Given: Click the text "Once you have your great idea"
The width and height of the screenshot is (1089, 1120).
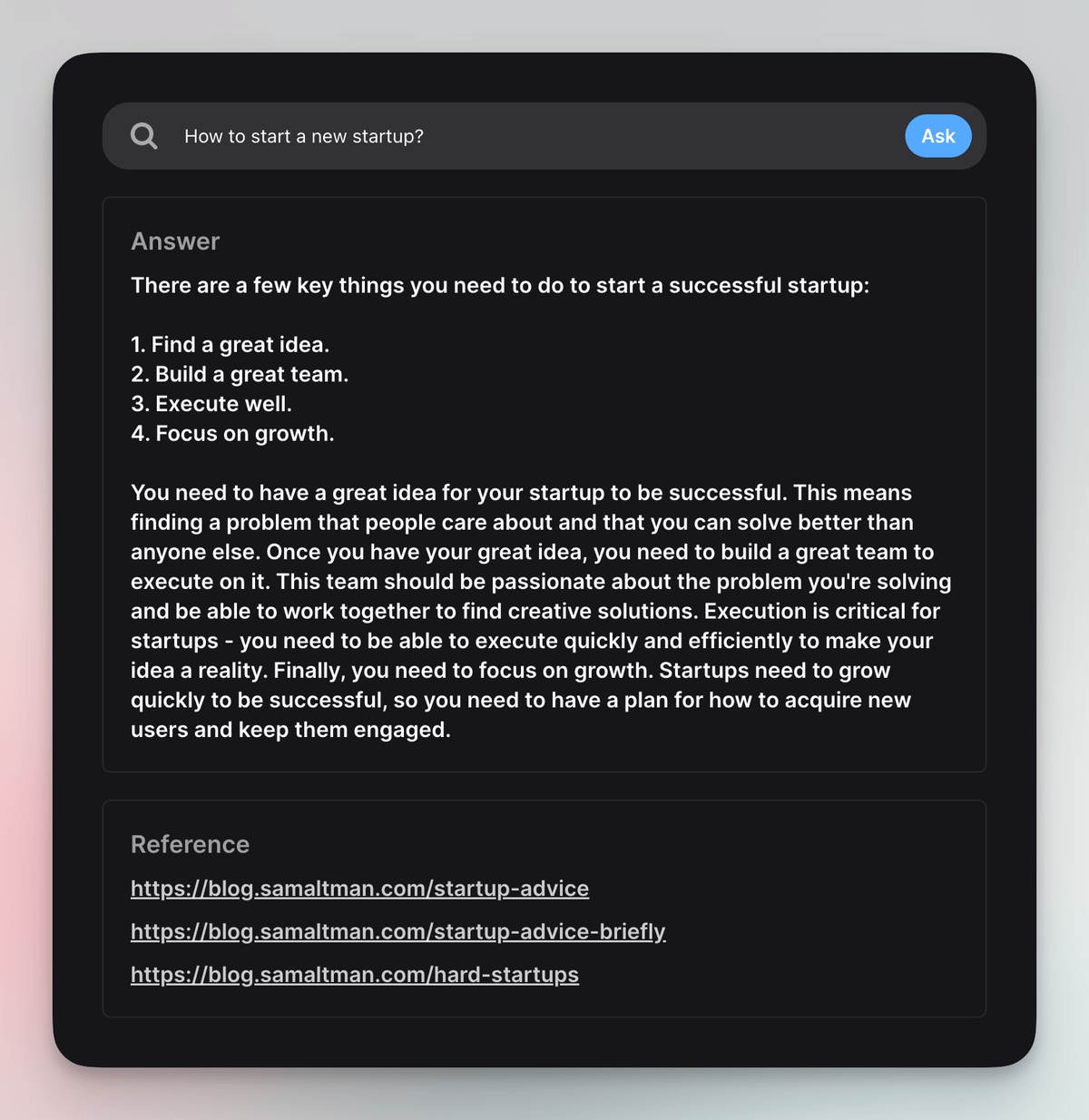Looking at the screenshot, I should point(427,553).
